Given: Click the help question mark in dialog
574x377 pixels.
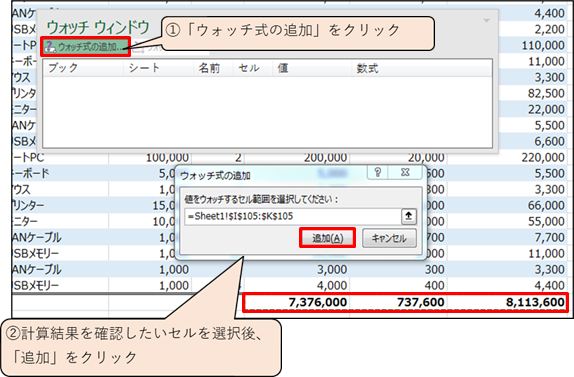Looking at the screenshot, I should 378,172.
